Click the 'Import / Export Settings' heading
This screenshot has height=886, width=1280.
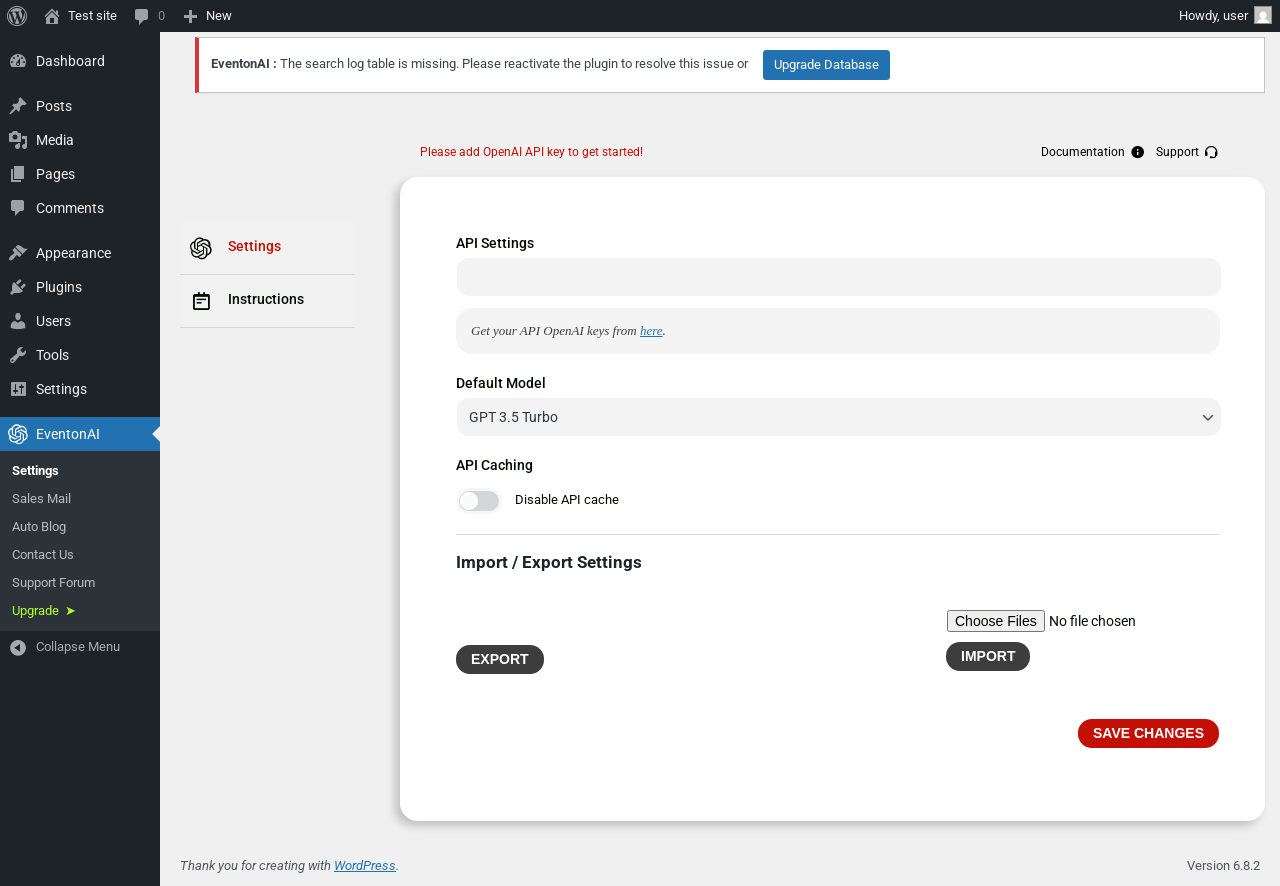[x=549, y=562]
